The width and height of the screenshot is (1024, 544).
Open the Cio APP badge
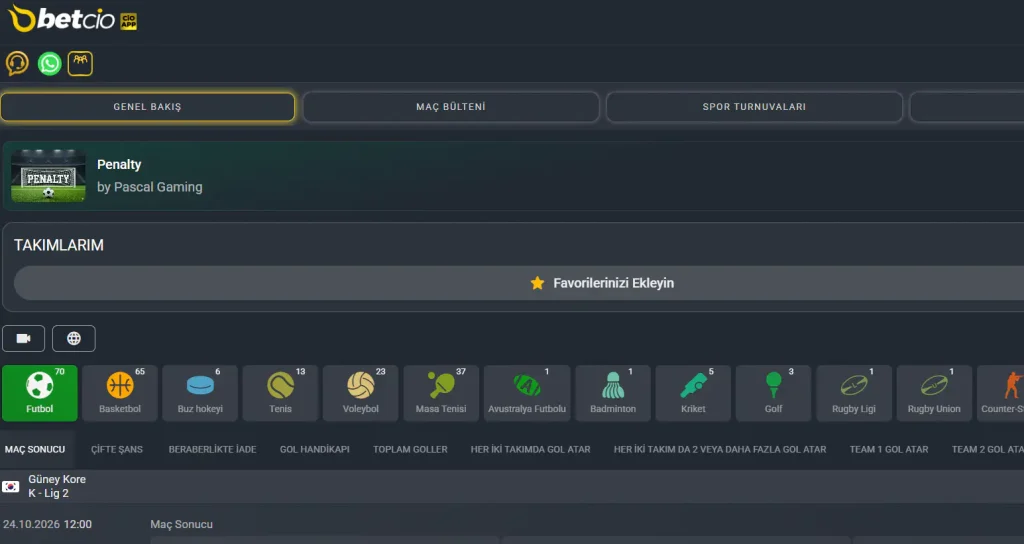(129, 22)
